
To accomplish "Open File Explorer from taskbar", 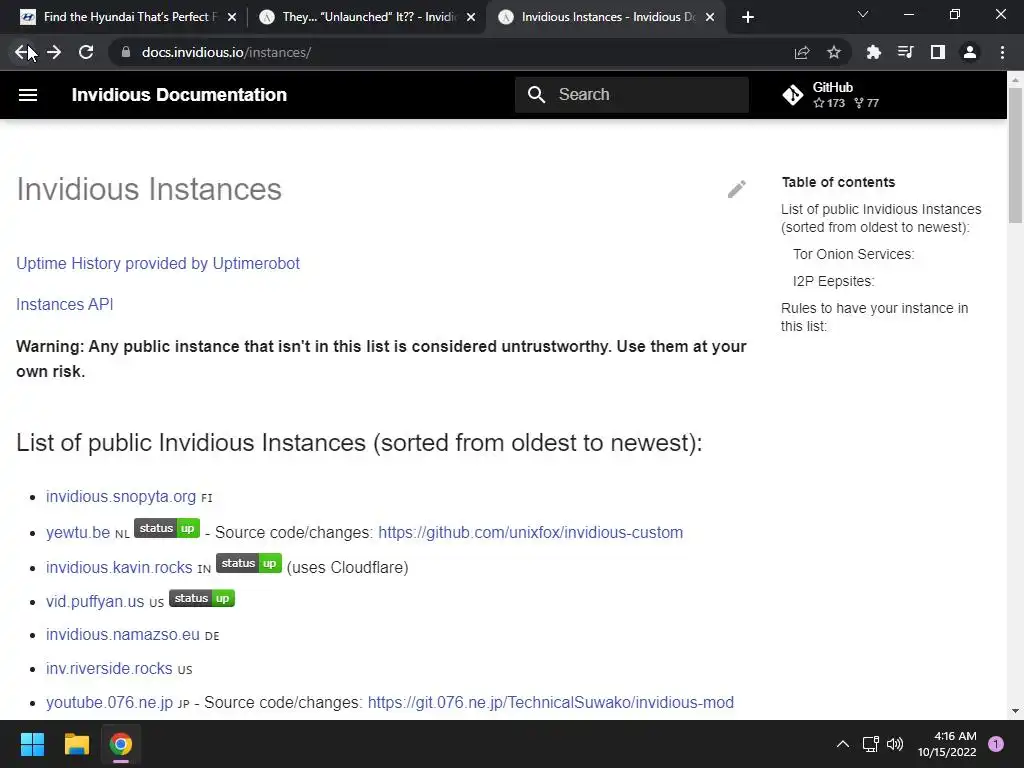I will pyautogui.click(x=76, y=744).
